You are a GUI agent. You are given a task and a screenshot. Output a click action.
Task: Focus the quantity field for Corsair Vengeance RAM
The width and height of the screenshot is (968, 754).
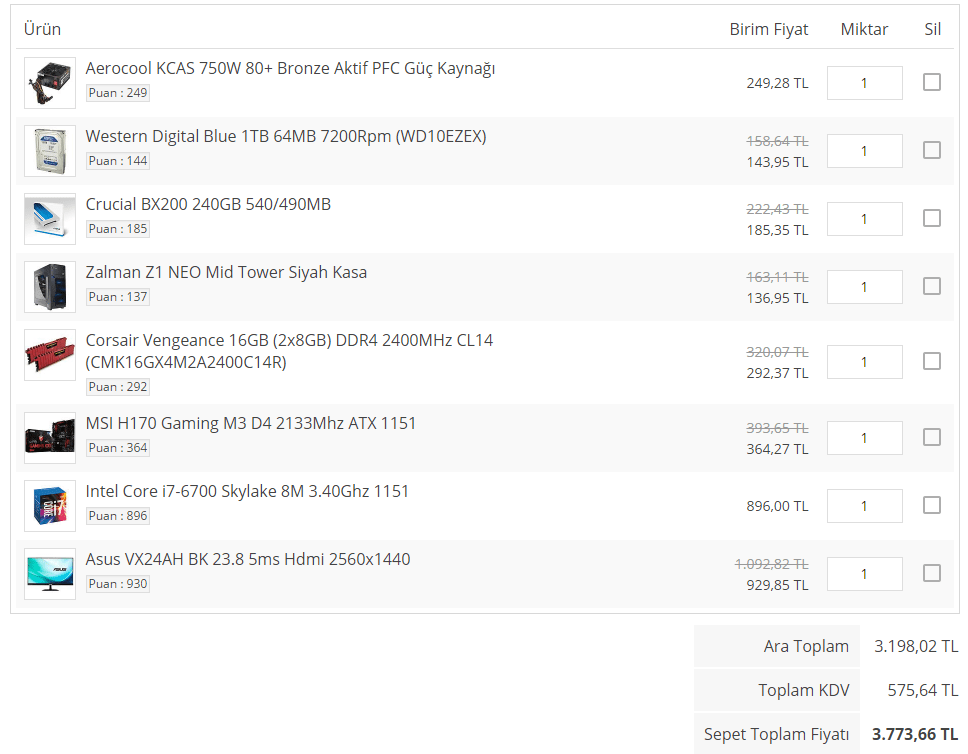click(864, 362)
